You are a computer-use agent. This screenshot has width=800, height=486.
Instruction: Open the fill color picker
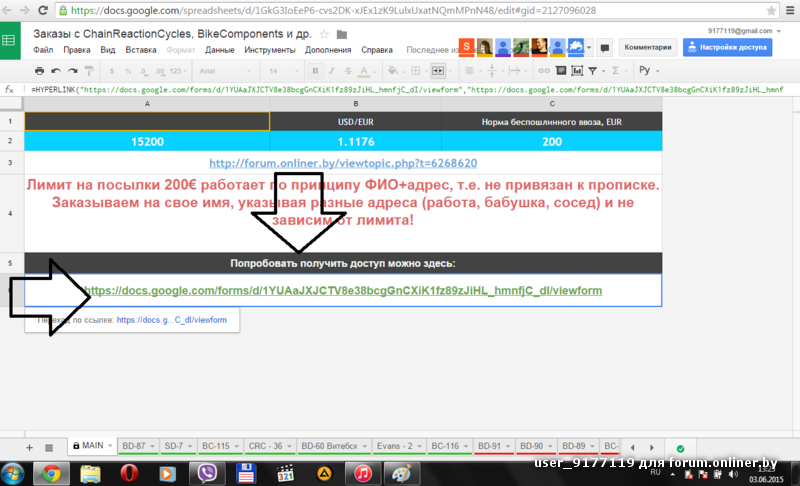tap(392, 71)
